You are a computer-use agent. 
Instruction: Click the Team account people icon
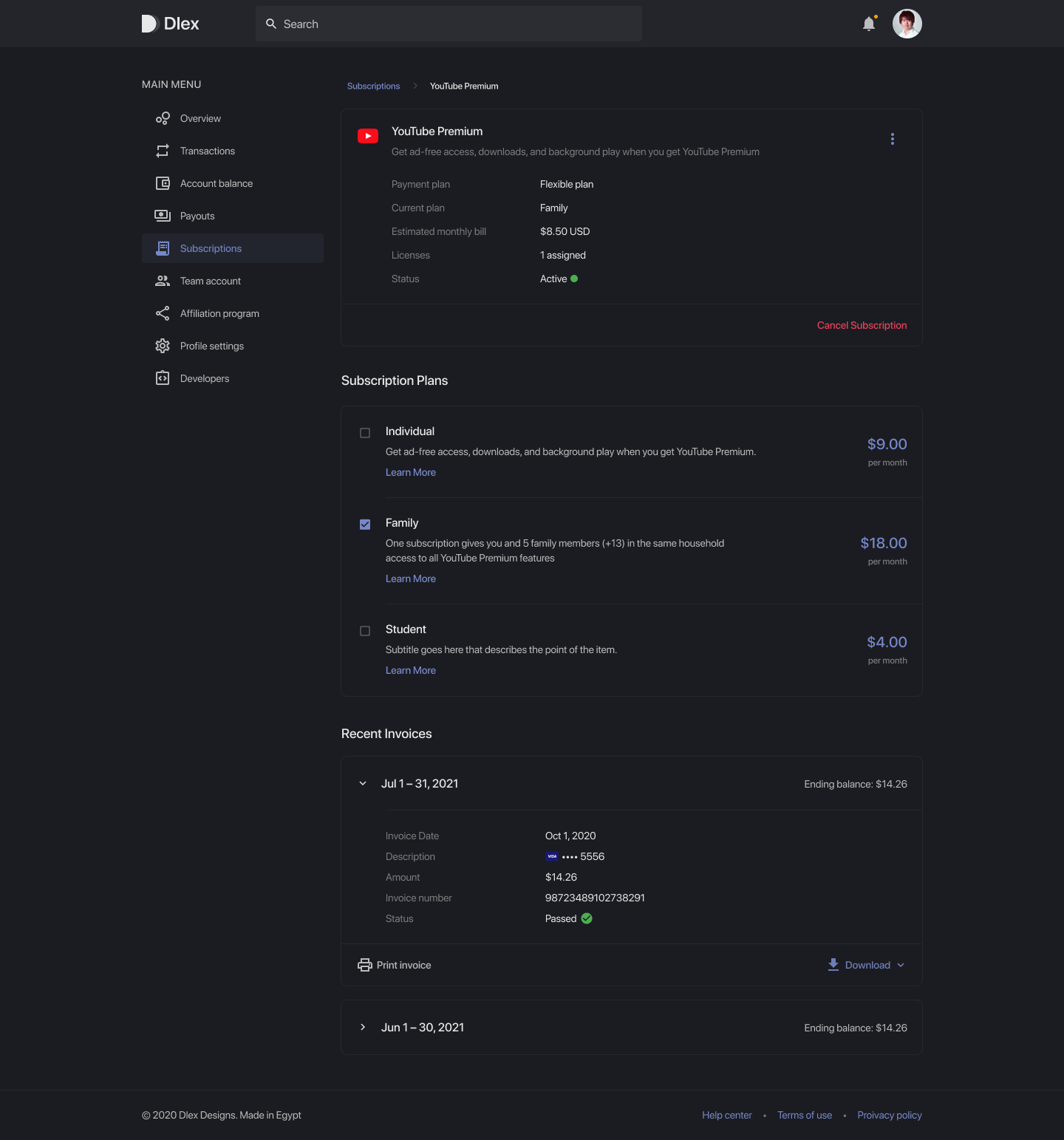tap(163, 281)
